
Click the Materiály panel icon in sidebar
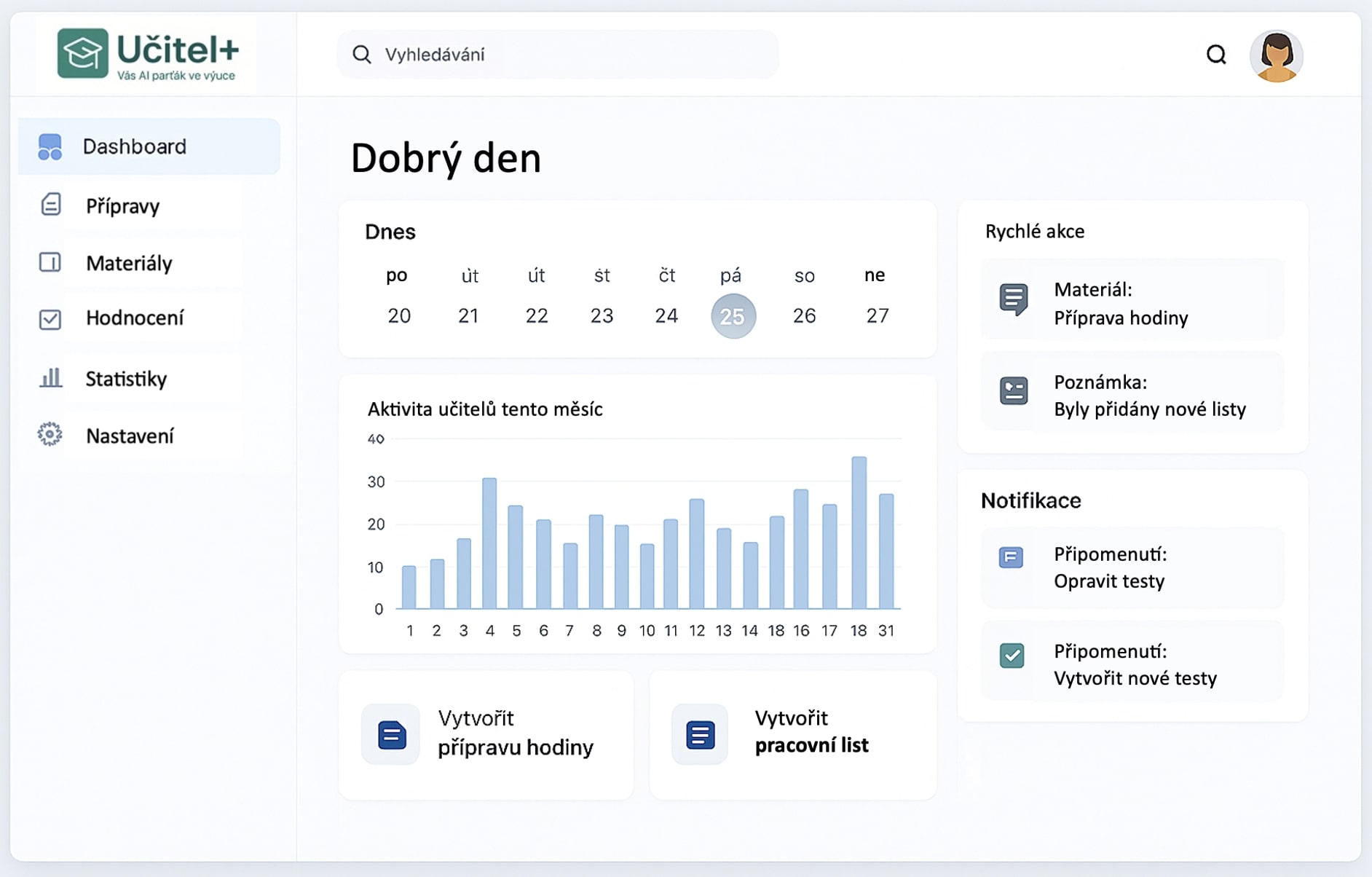click(50, 262)
